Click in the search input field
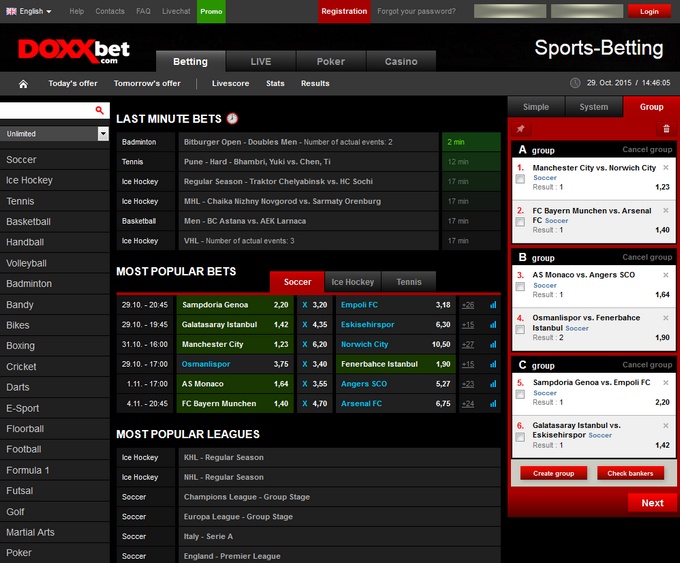680x563 pixels. (47, 111)
